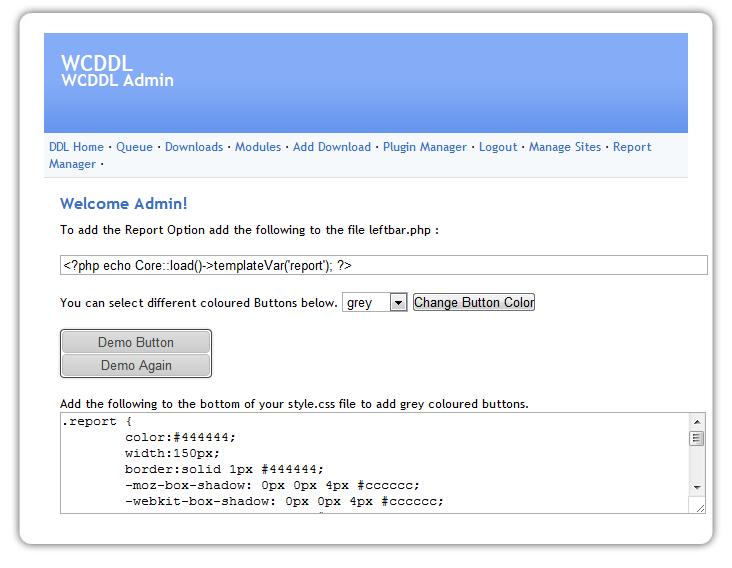
Task: Focus the PHP echo code input field
Action: [384, 265]
